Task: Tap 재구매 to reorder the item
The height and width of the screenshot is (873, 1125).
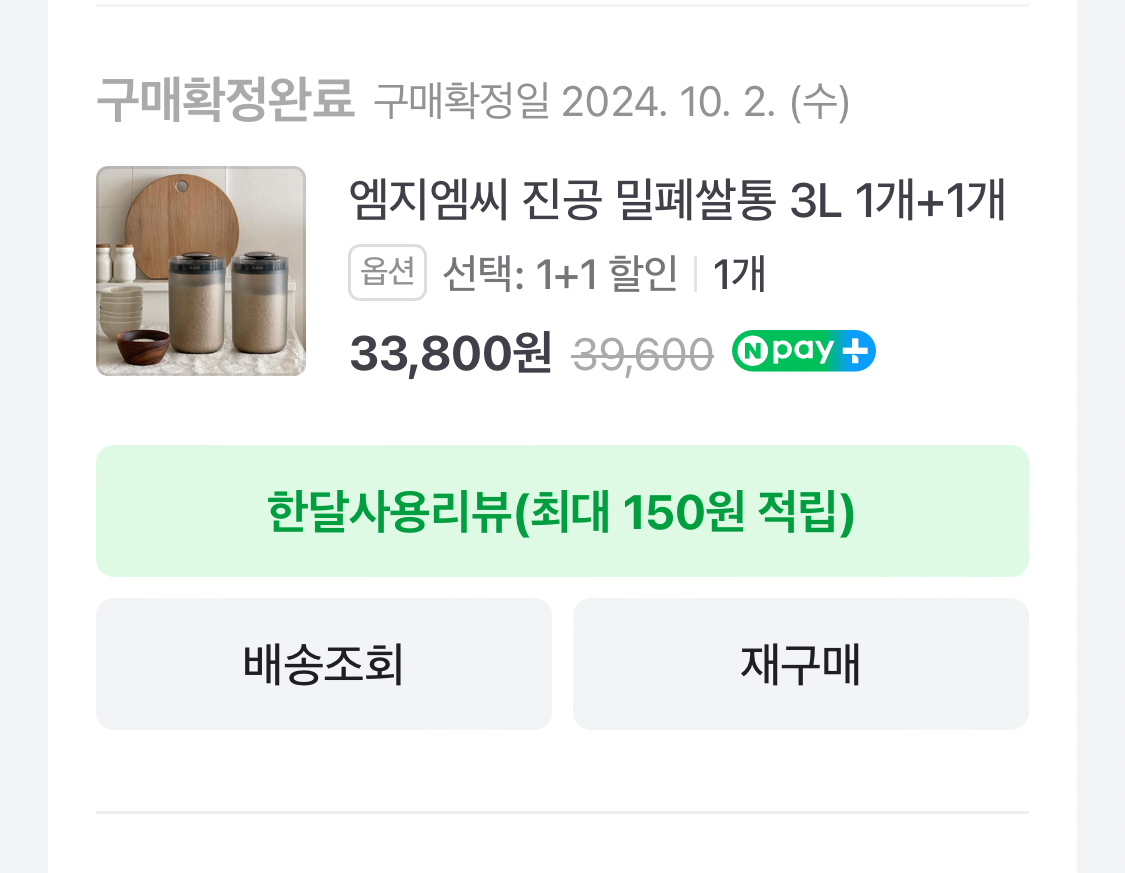Action: click(800, 663)
